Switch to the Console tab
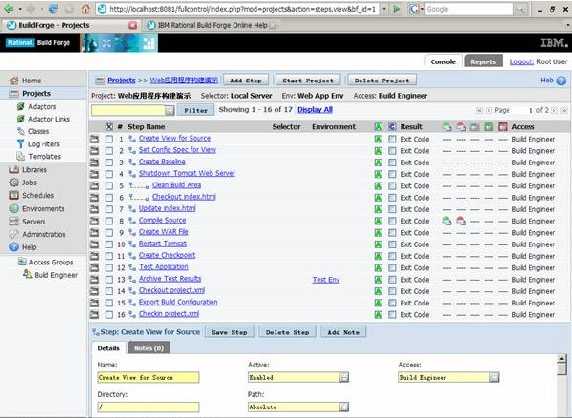Image resolution: width=572 pixels, height=418 pixels. point(443,62)
